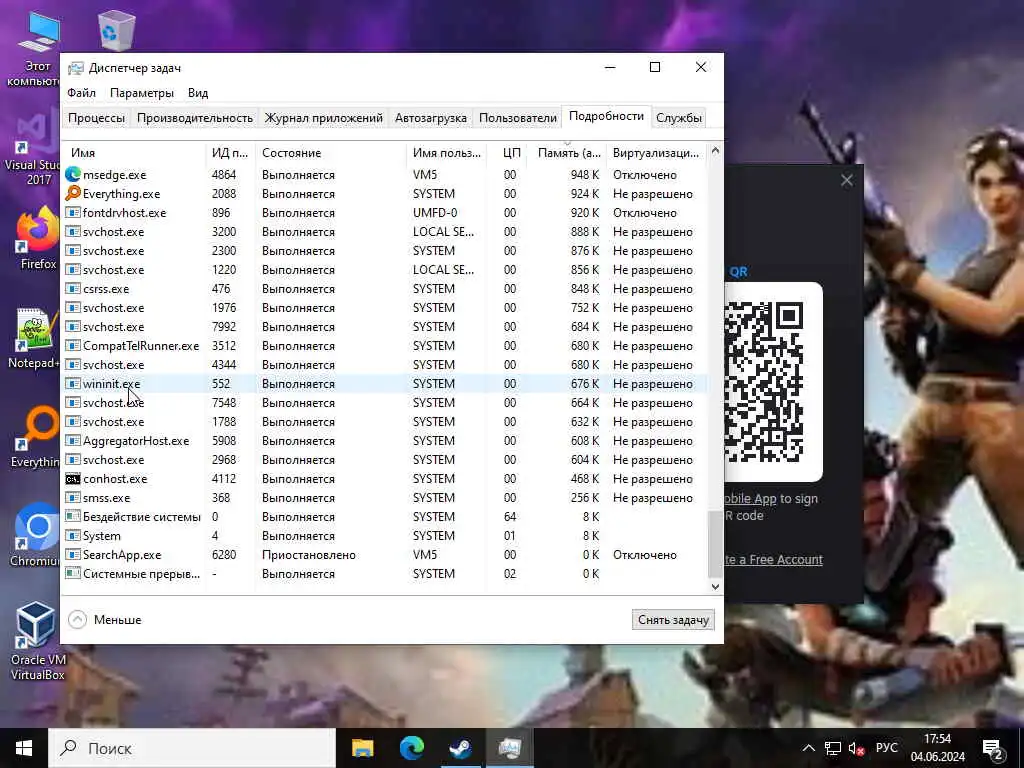Switch to the Журнал приложений tab
1024x768 pixels.
pos(323,118)
